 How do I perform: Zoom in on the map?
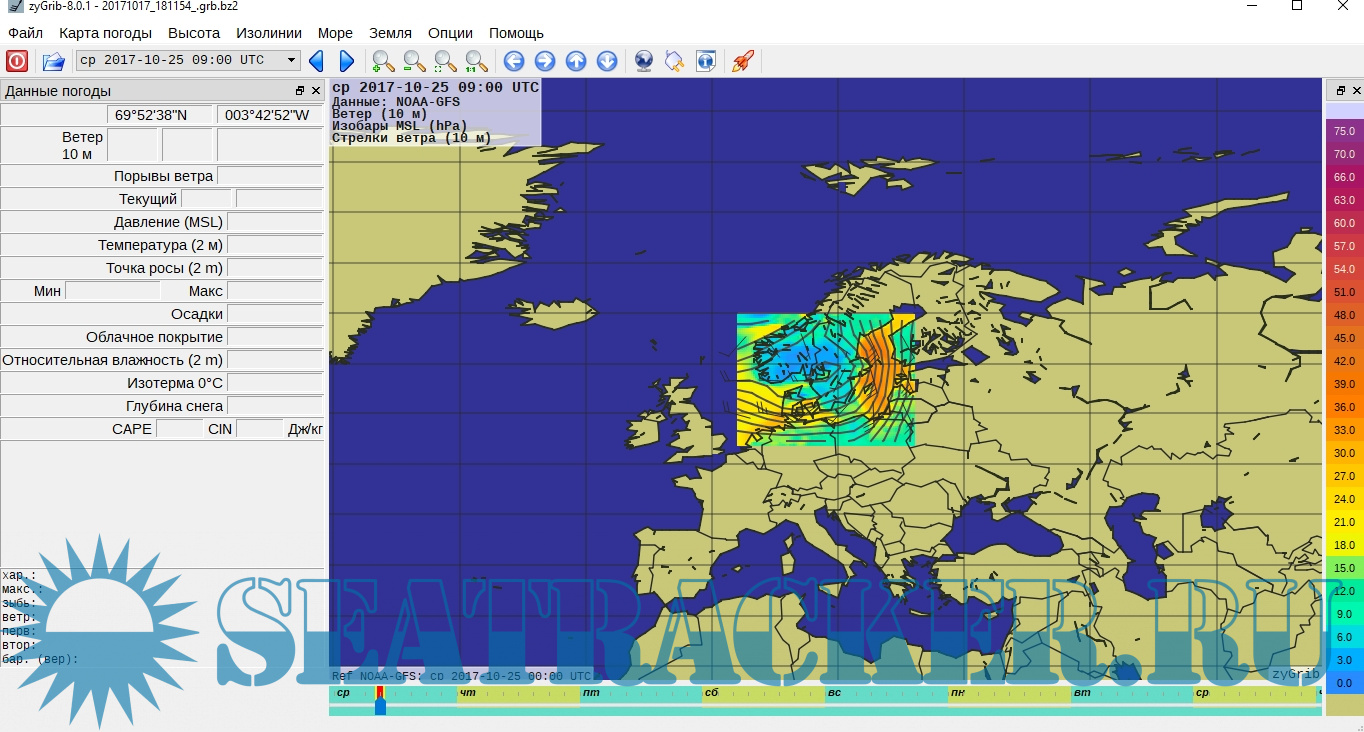tap(383, 61)
